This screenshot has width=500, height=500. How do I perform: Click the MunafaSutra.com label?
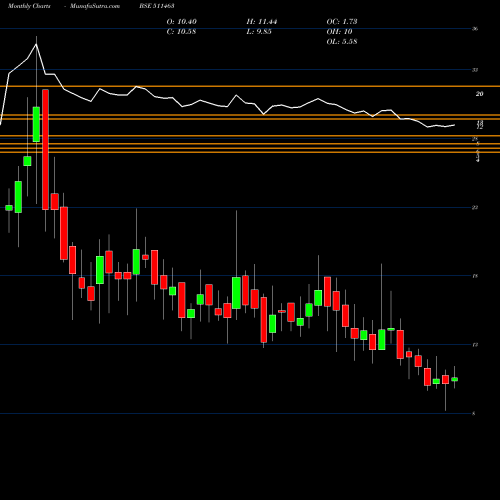[95, 6]
